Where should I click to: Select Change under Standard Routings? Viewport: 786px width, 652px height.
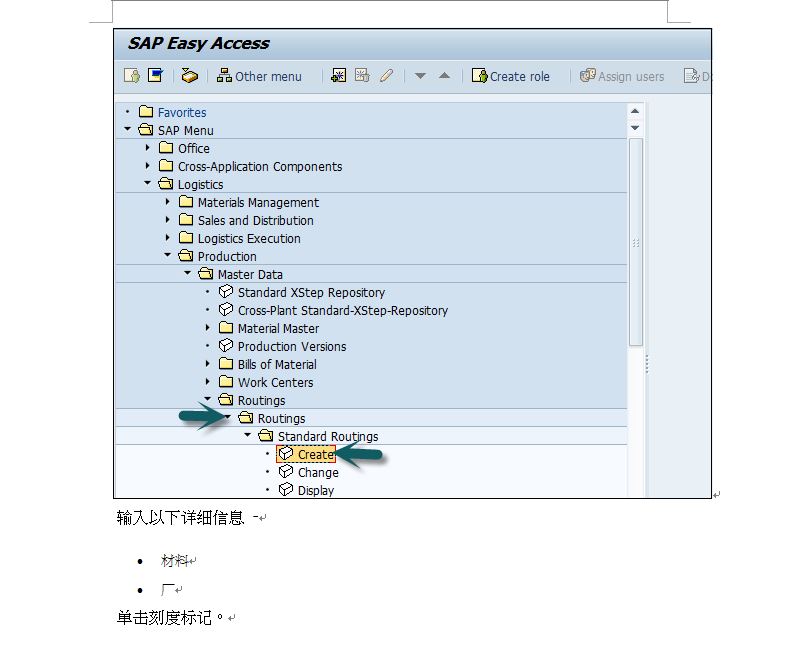click(309, 473)
